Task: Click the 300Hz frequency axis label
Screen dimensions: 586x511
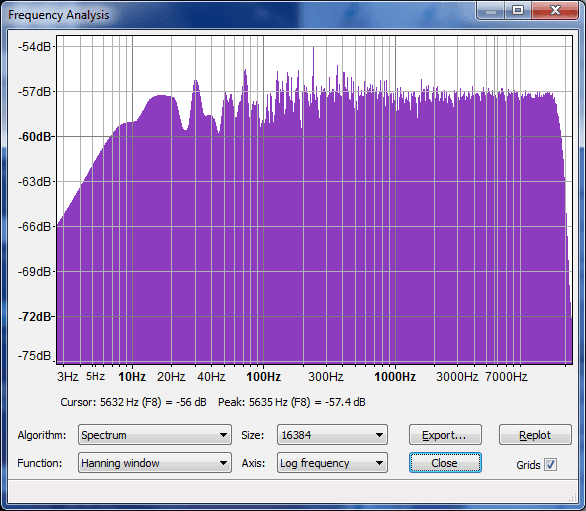Action: (x=326, y=376)
